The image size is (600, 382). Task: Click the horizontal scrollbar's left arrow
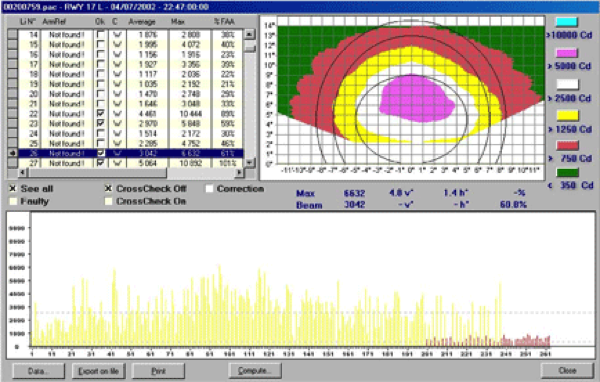(x=23, y=173)
